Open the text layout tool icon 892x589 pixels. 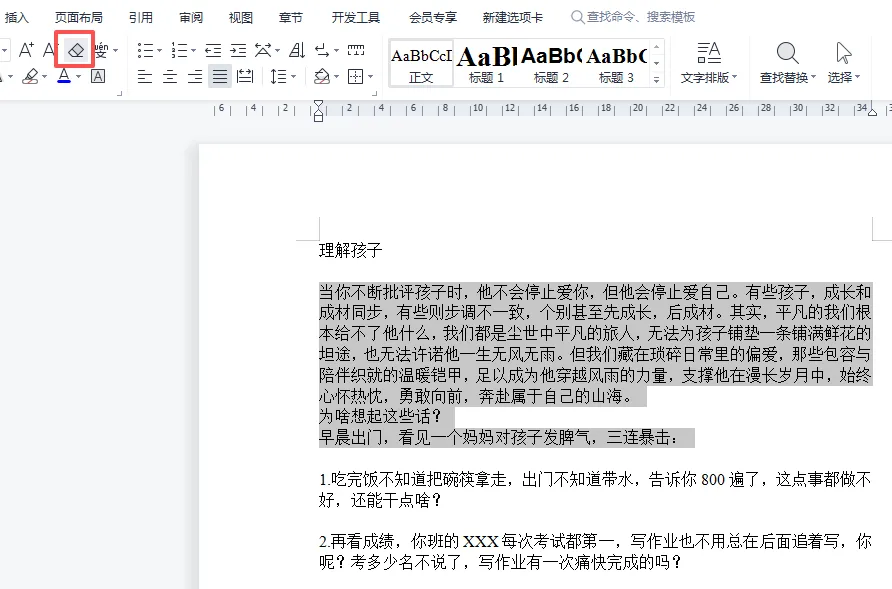tap(709, 53)
